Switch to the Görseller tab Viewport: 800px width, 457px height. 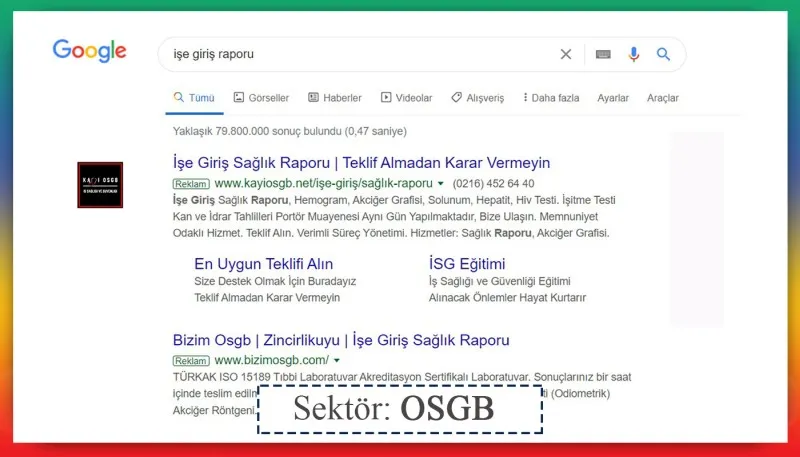coord(261,97)
